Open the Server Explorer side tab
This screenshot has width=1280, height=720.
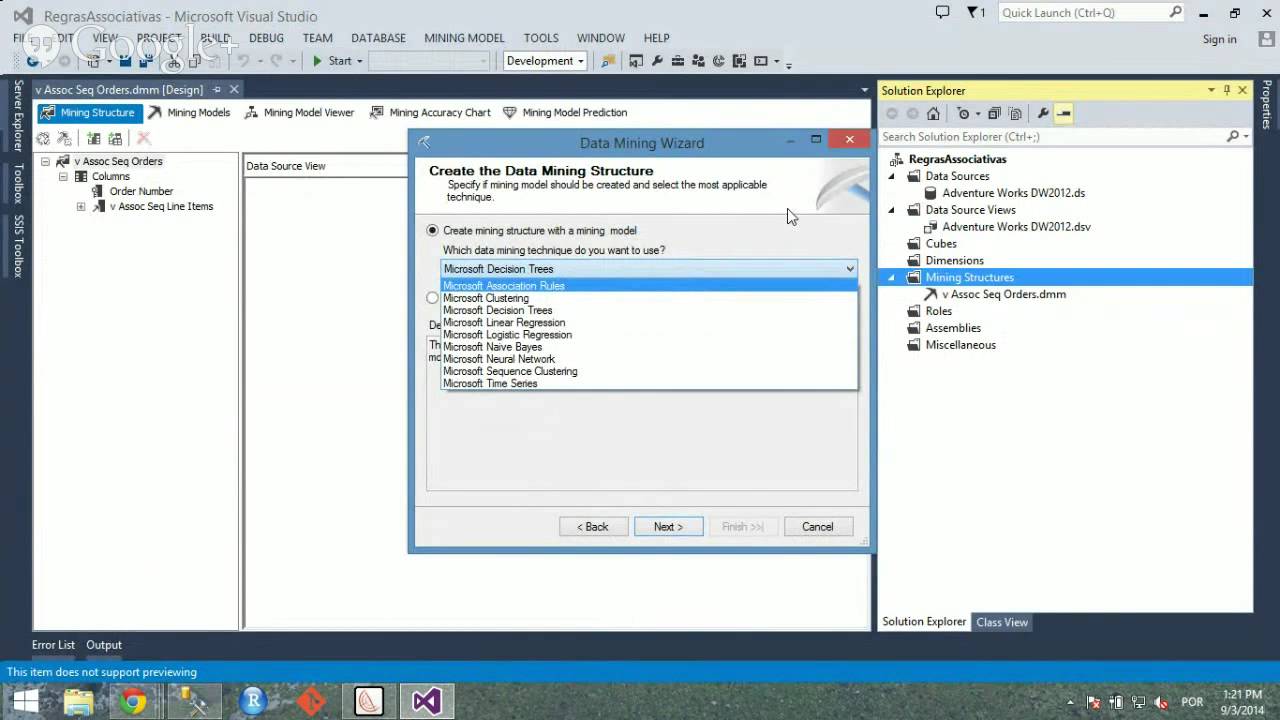click(x=17, y=116)
